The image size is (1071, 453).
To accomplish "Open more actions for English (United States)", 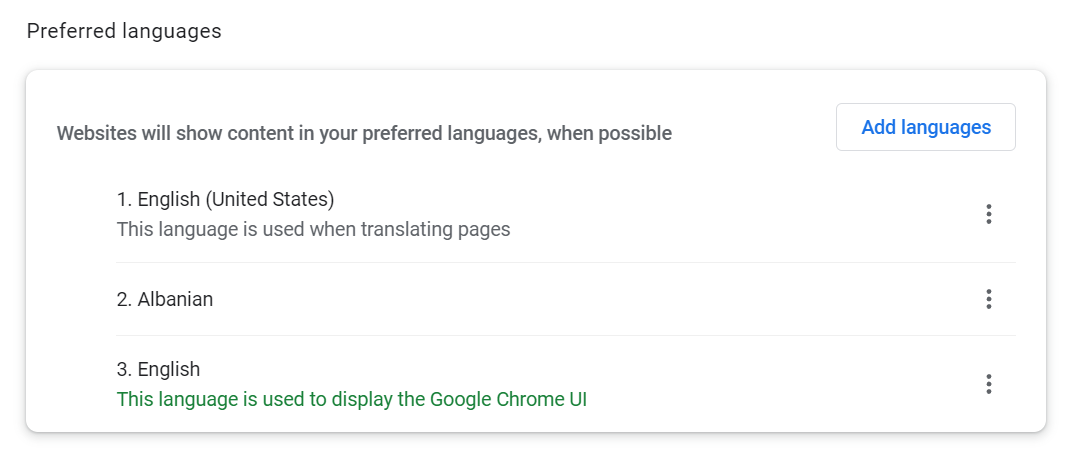I will 988,214.
